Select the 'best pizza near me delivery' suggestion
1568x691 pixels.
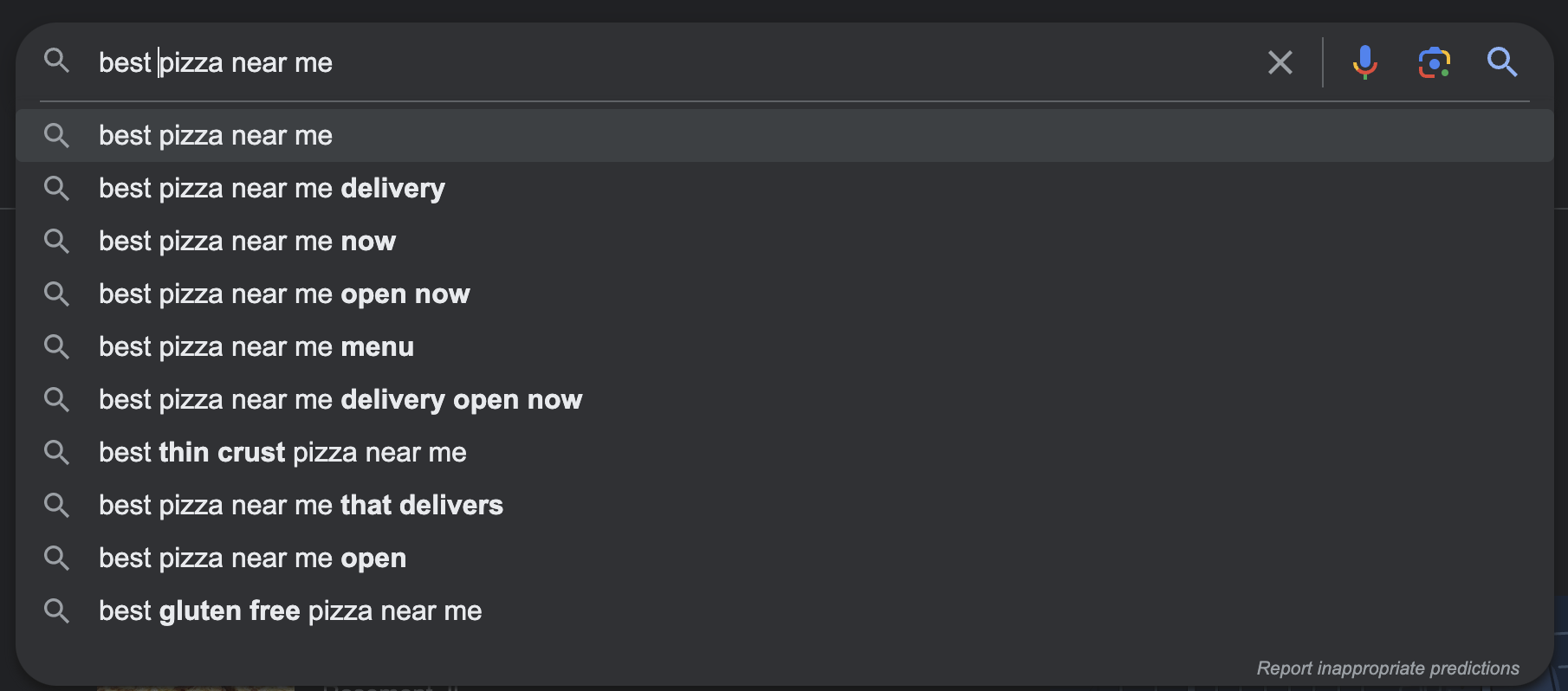pyautogui.click(x=271, y=188)
